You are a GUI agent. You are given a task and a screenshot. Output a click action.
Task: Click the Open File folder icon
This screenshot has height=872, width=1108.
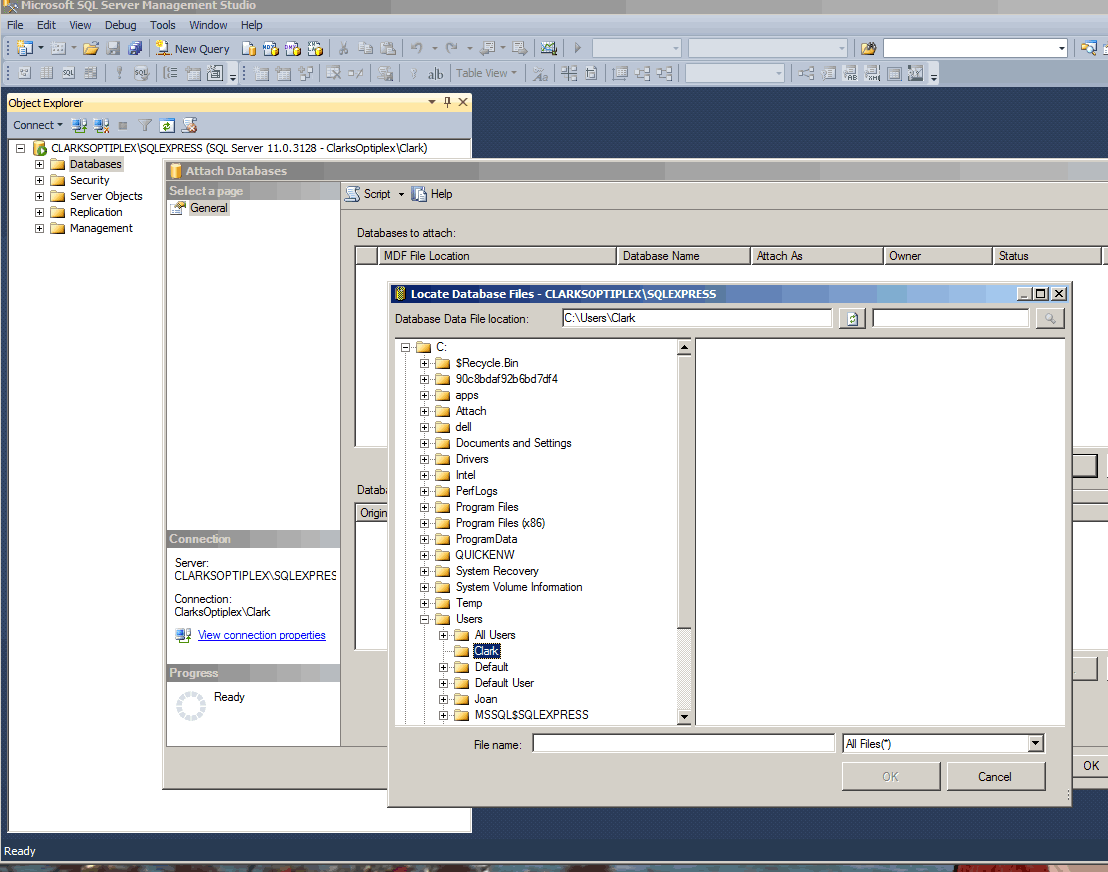(x=91, y=48)
